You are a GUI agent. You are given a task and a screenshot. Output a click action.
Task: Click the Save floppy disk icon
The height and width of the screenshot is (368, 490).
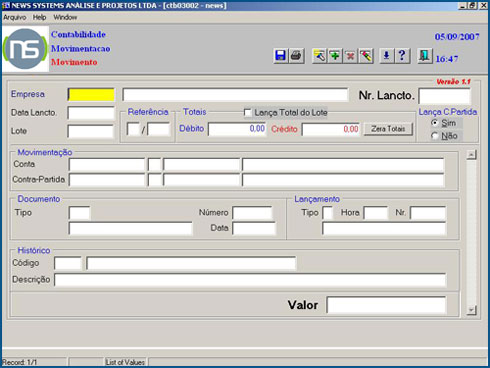coord(281,55)
